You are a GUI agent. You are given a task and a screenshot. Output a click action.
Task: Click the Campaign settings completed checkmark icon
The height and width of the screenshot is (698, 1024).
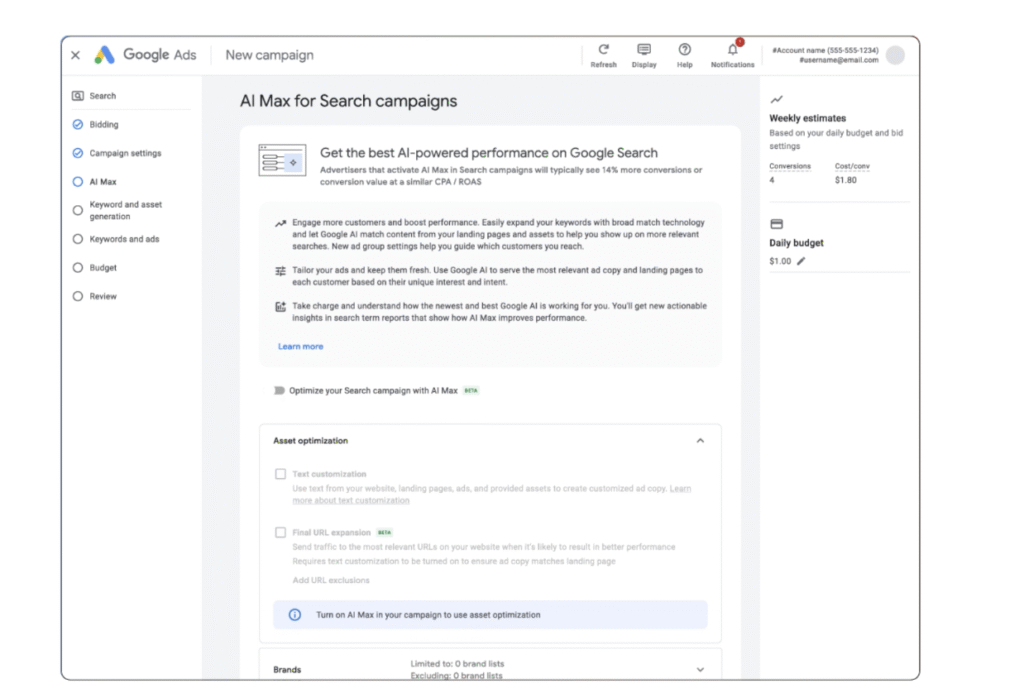[x=78, y=153]
